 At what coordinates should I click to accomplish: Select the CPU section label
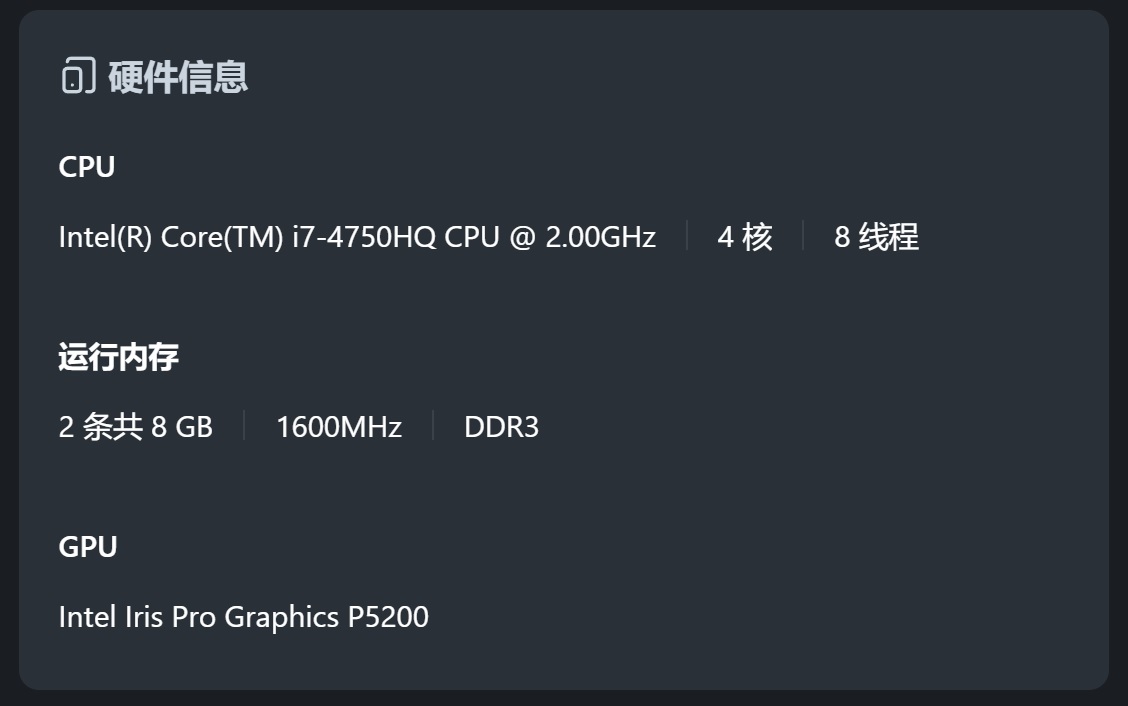click(x=86, y=167)
